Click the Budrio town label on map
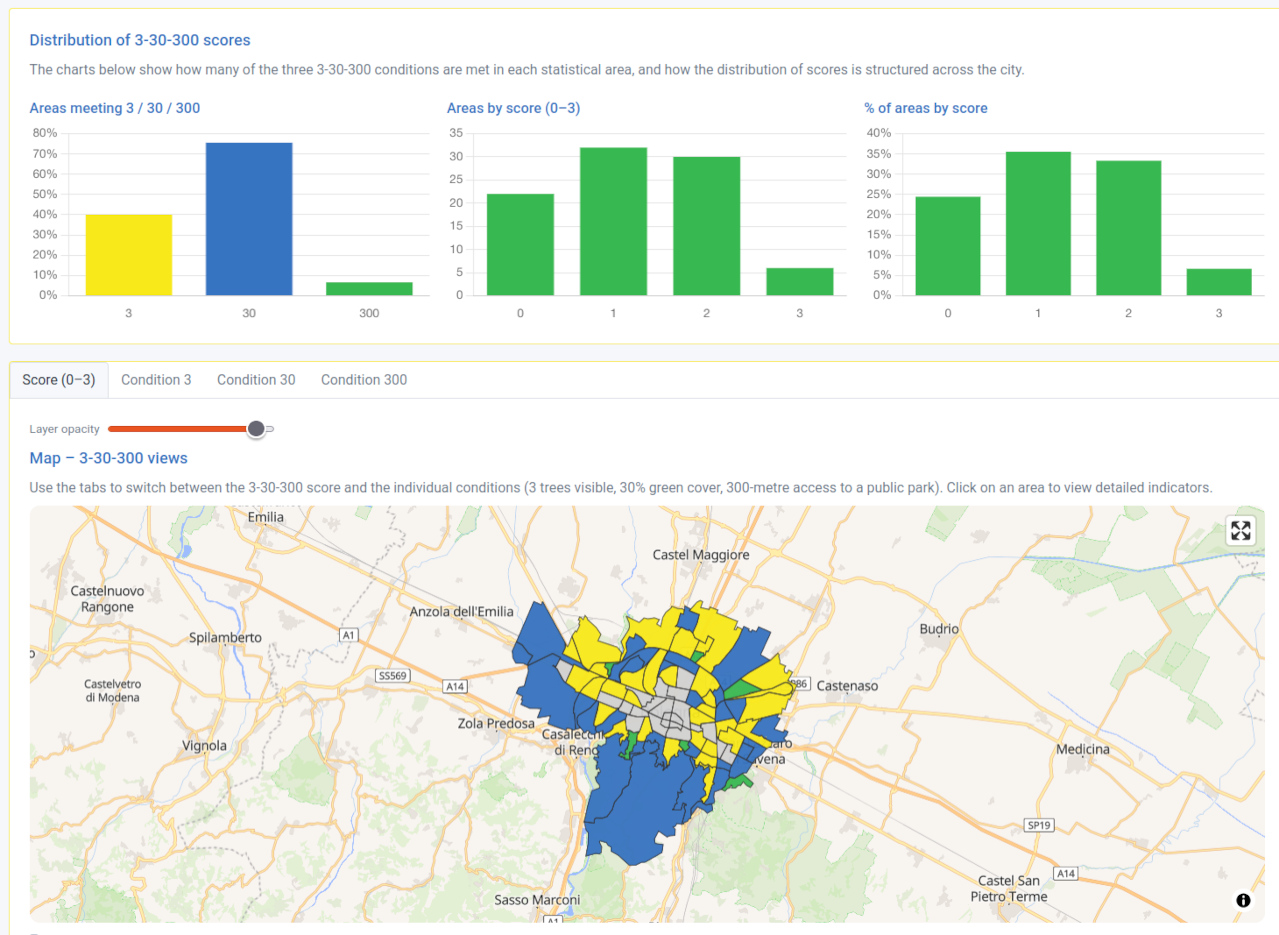Viewport: 1279px width, 935px height. point(939,629)
